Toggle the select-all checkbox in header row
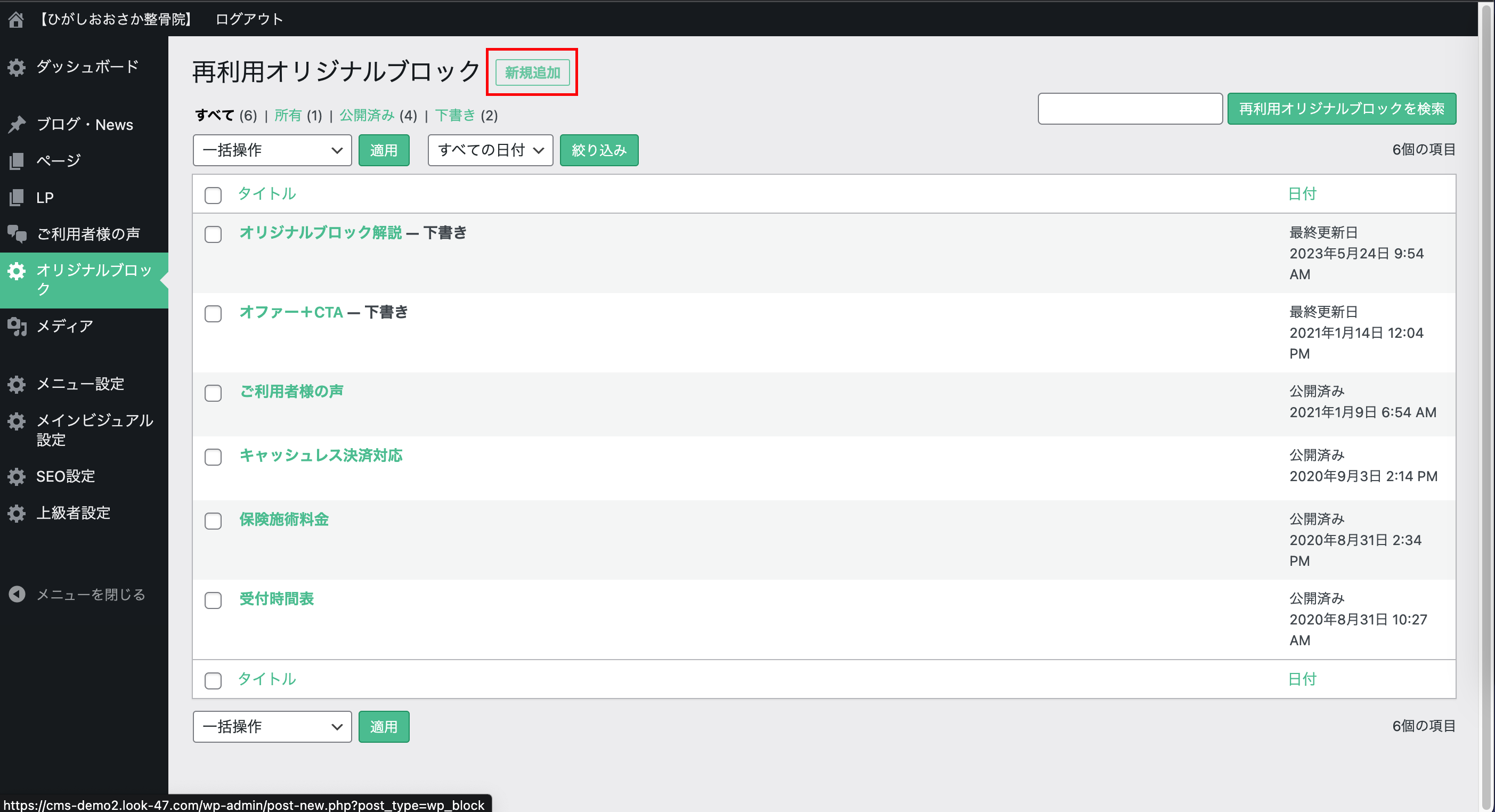Image resolution: width=1495 pixels, height=812 pixels. (x=213, y=195)
